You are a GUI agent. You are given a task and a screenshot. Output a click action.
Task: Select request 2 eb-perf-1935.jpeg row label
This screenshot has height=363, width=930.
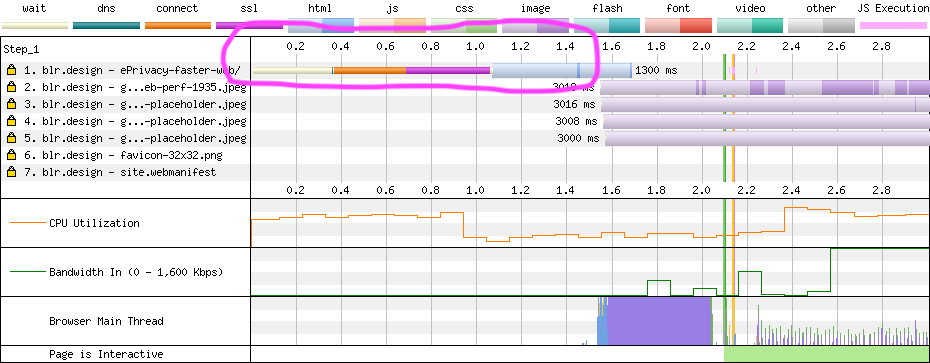point(135,88)
